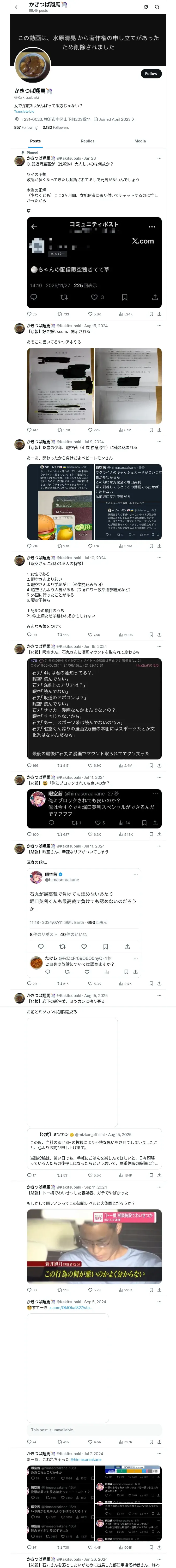176x1568 pixels.
Task: Open the three-dot menu on the pinned post
Action: click(159, 158)
